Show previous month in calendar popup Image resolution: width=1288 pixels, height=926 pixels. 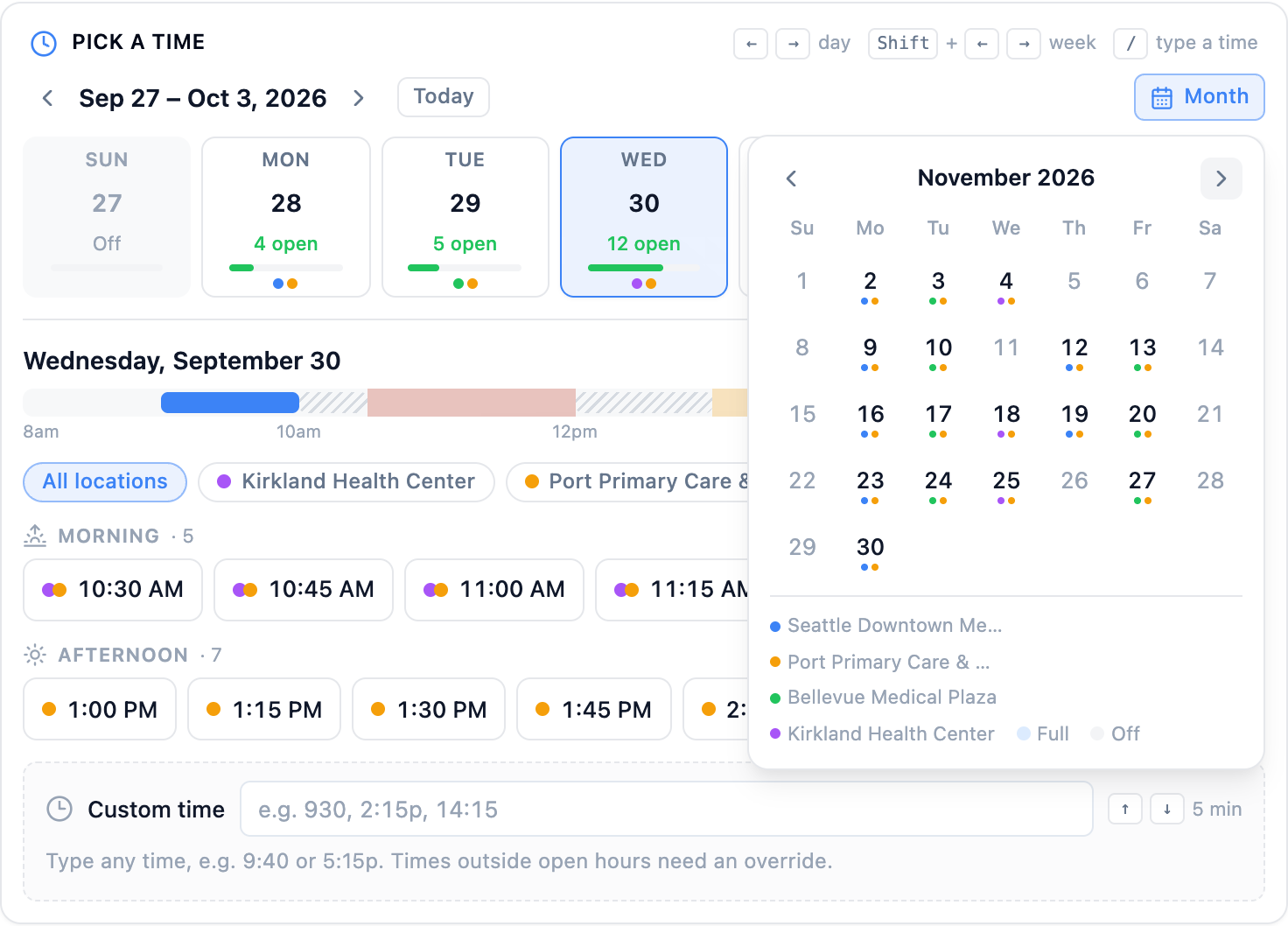[791, 179]
